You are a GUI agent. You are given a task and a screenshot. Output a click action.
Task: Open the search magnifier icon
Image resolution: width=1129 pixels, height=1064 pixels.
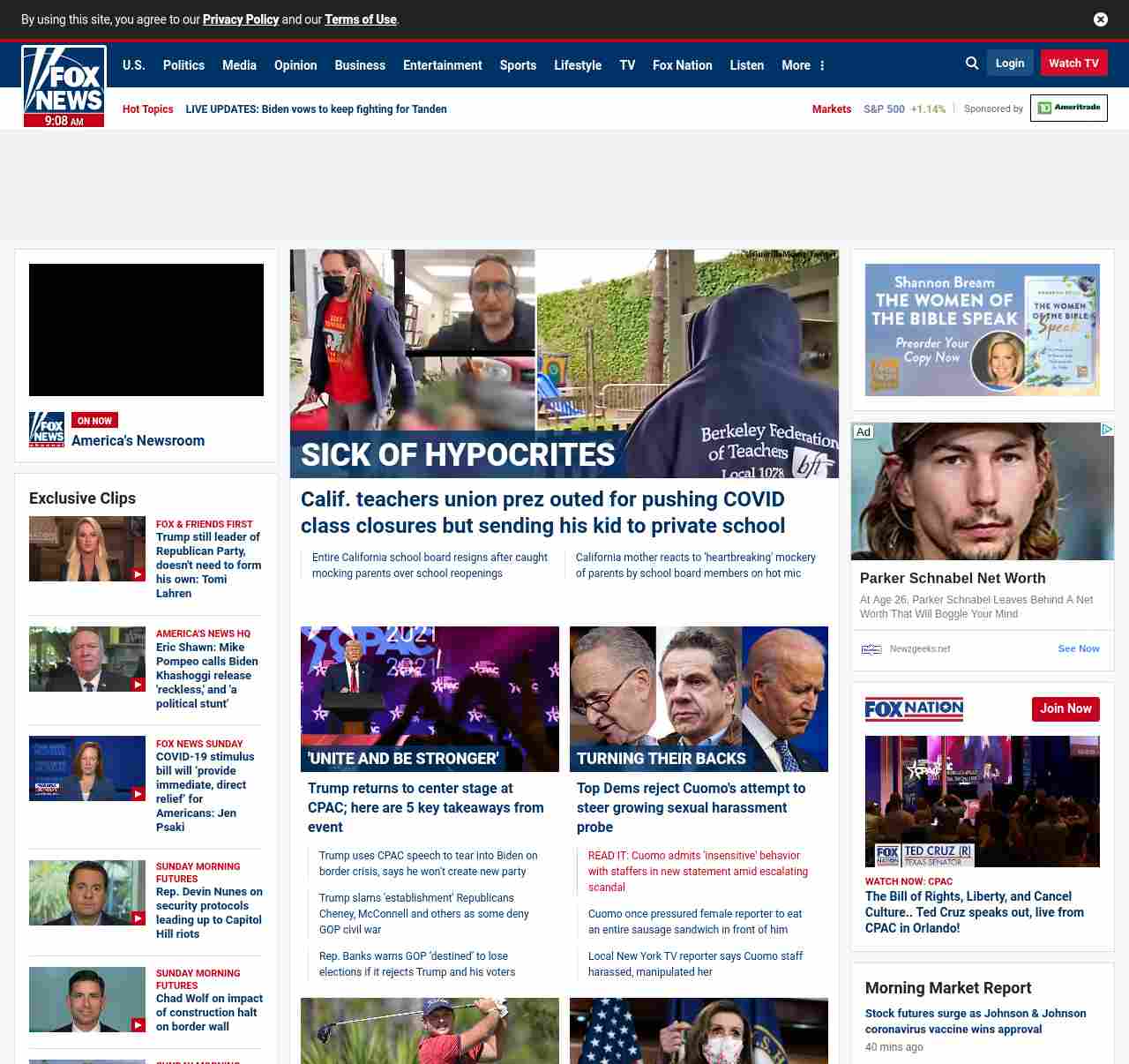coord(972,64)
